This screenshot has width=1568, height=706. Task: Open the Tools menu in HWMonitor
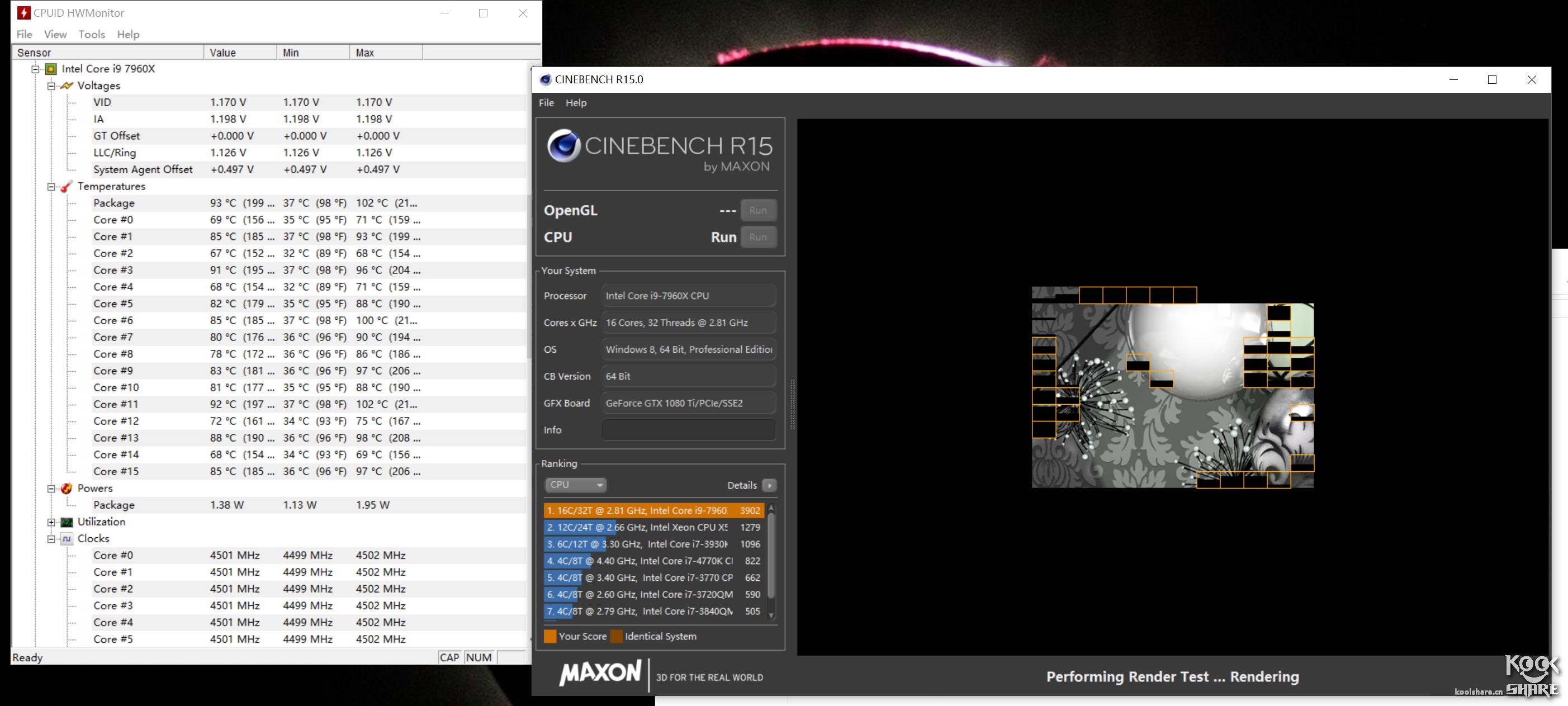pos(91,34)
